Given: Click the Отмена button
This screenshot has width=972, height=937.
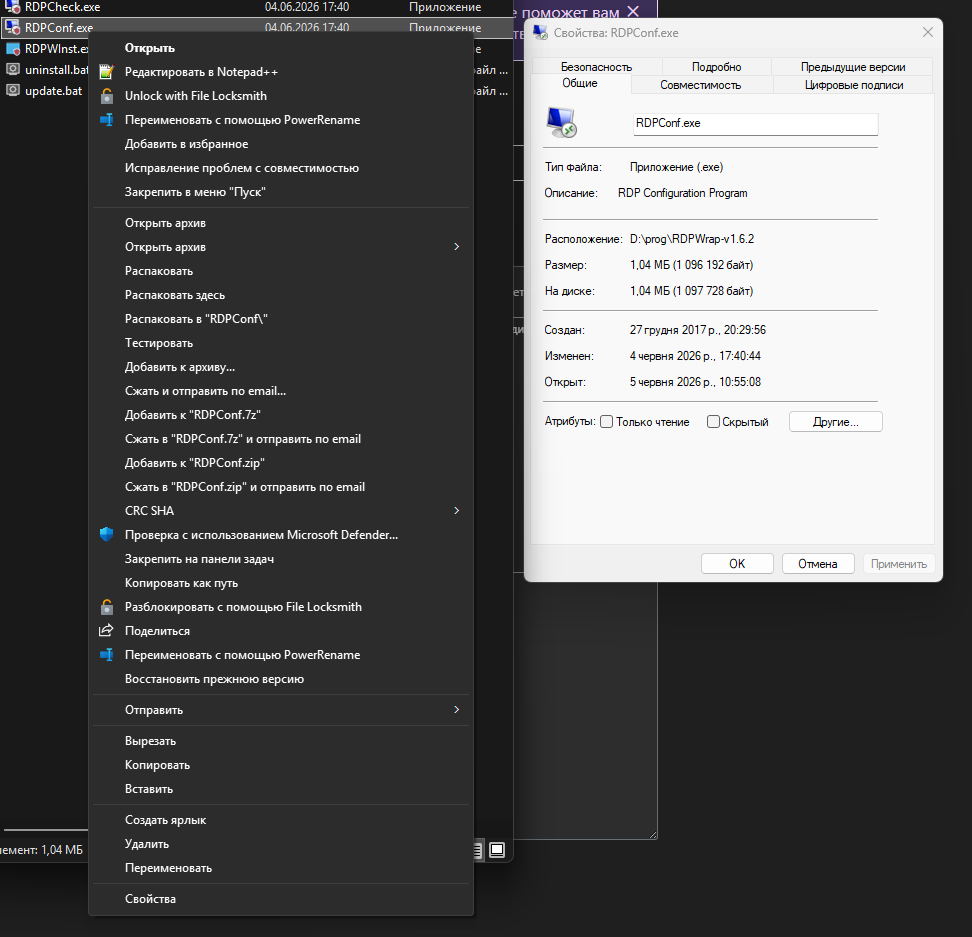Looking at the screenshot, I should point(818,564).
